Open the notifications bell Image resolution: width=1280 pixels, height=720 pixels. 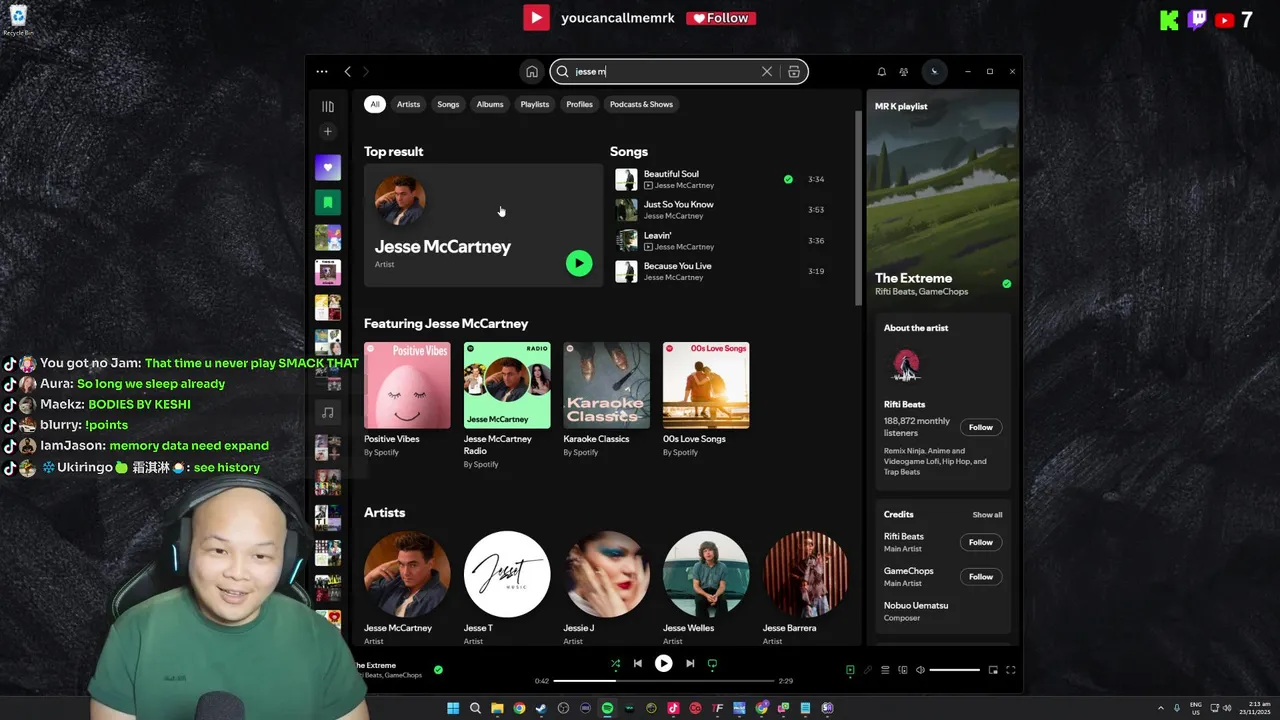click(881, 72)
